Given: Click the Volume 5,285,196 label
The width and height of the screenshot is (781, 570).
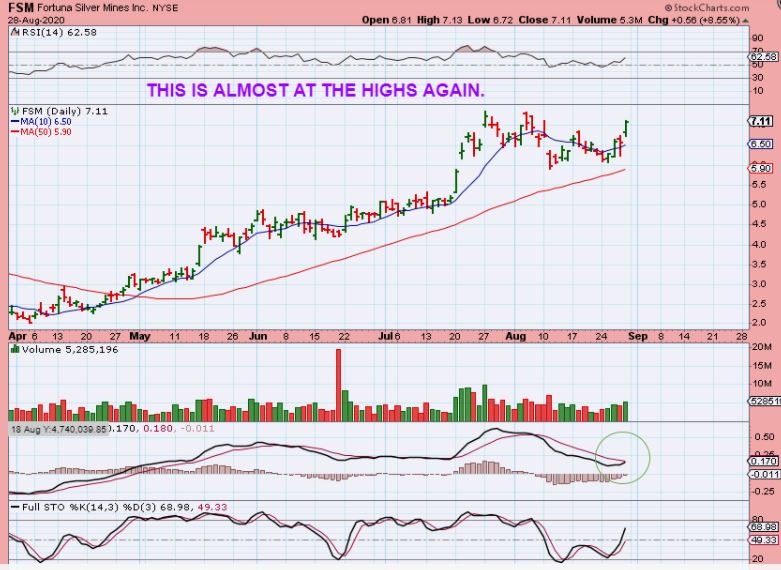Looking at the screenshot, I should click(x=70, y=350).
